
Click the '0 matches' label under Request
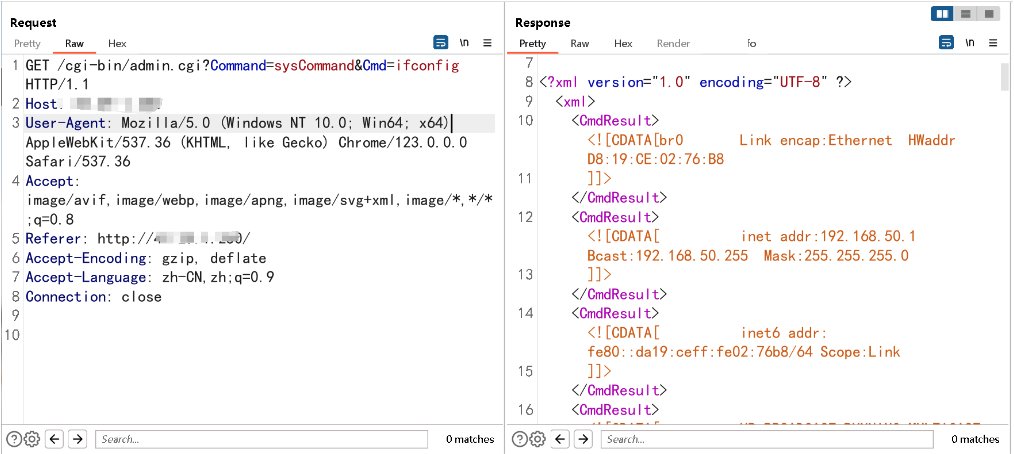[x=470, y=440]
